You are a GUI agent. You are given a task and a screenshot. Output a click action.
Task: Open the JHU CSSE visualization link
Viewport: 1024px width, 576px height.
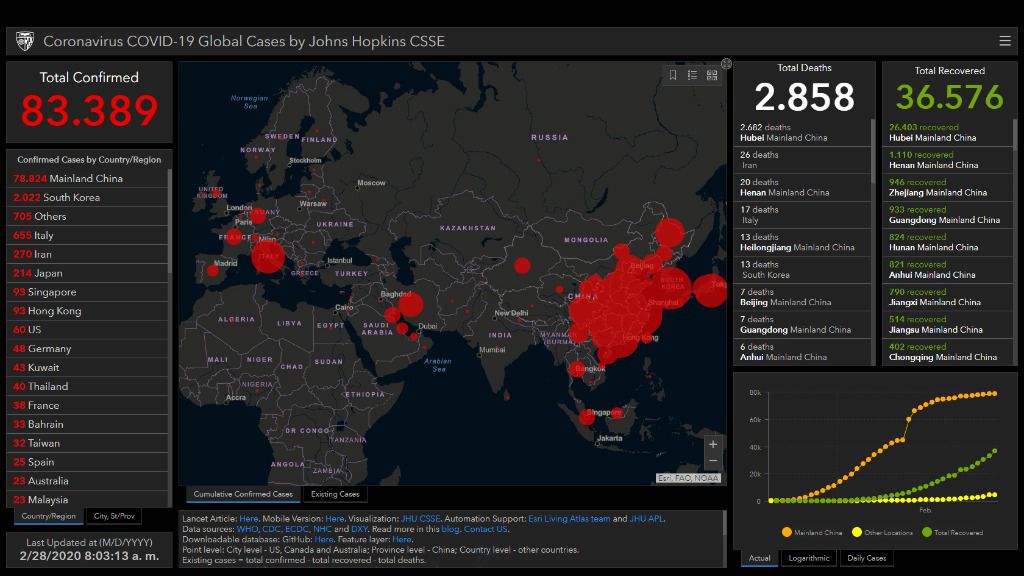pos(421,519)
